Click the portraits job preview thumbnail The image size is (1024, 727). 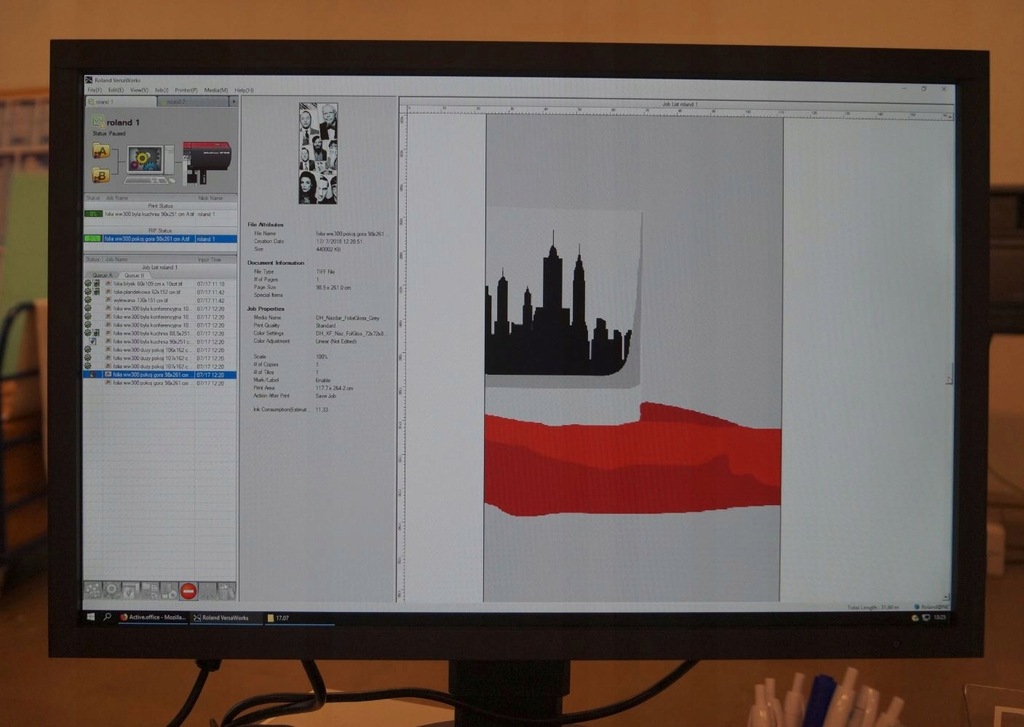click(x=318, y=153)
